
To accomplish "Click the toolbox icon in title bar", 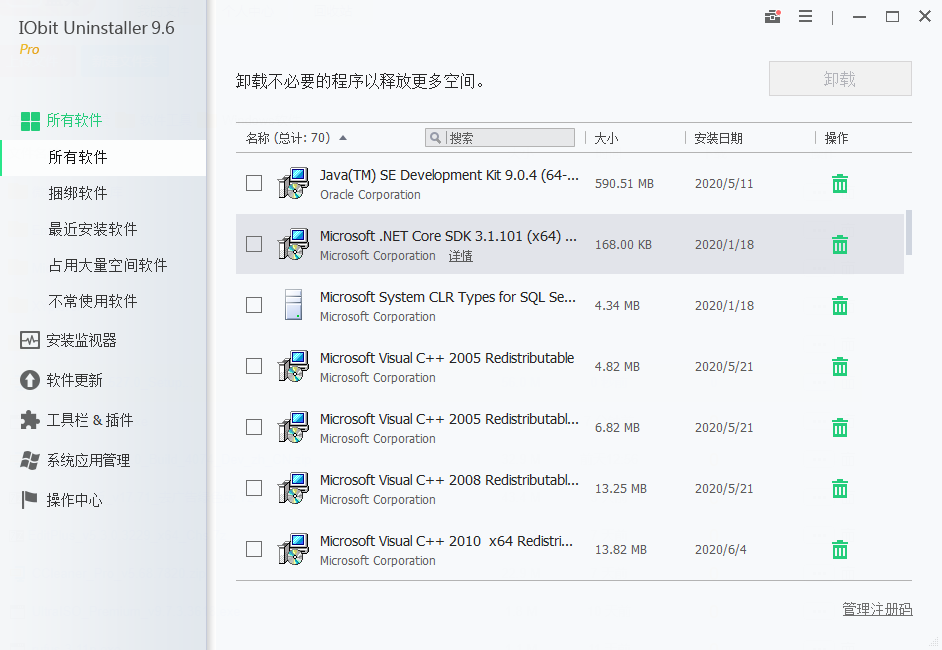I will [x=773, y=16].
